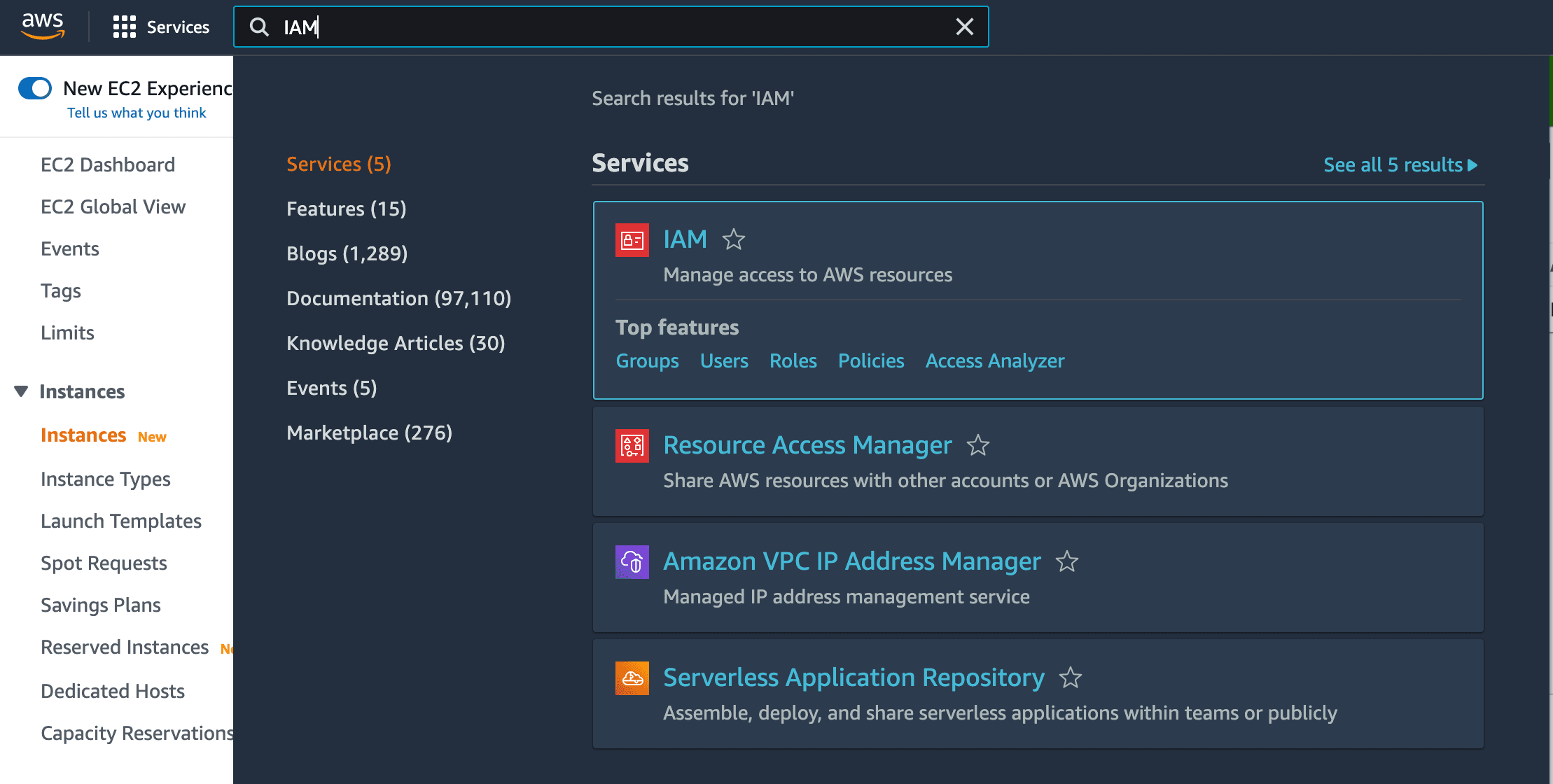Click the Serverless Application Repository icon
1553x784 pixels.
[x=632, y=678]
